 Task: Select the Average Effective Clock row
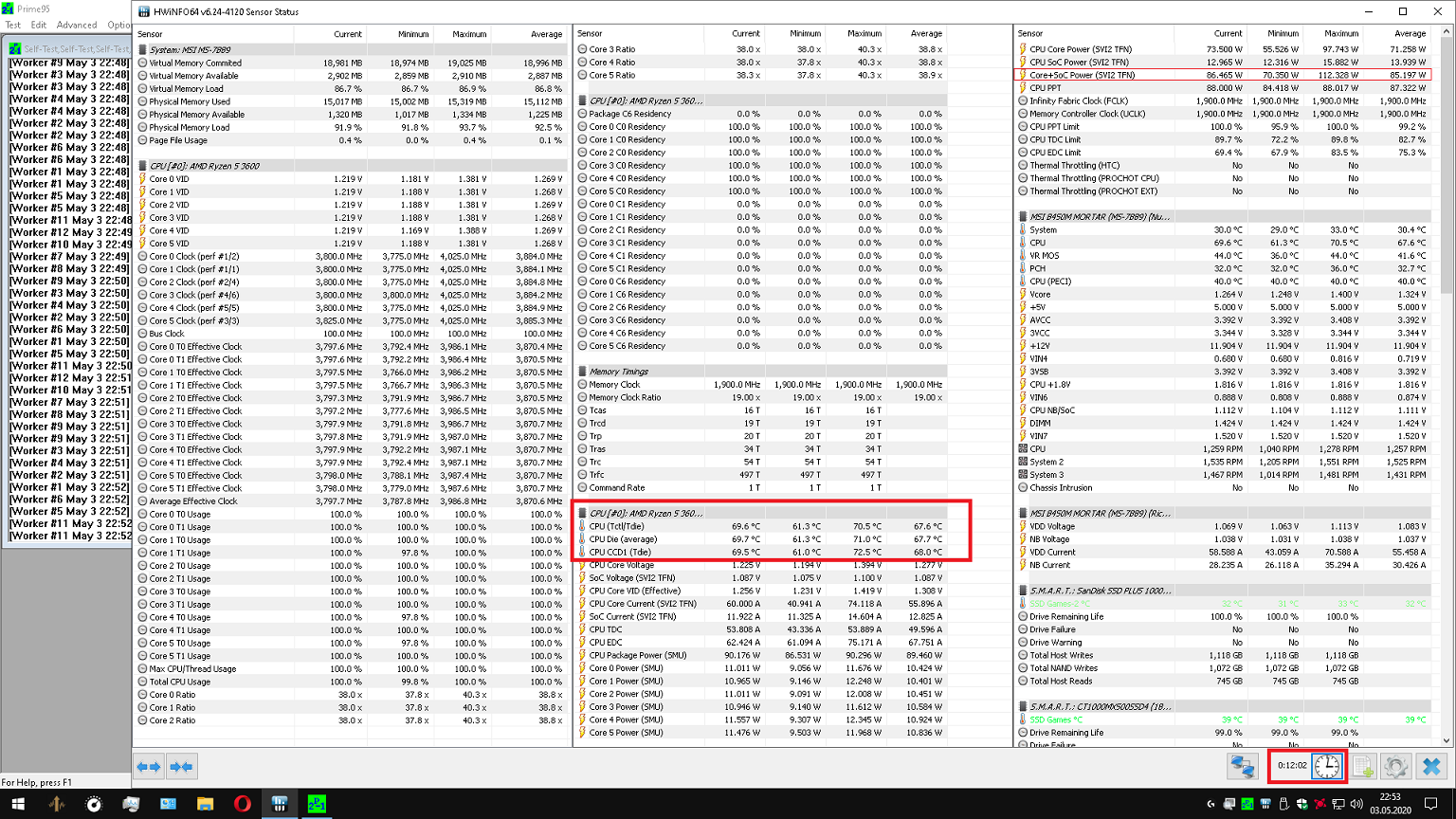(352, 501)
